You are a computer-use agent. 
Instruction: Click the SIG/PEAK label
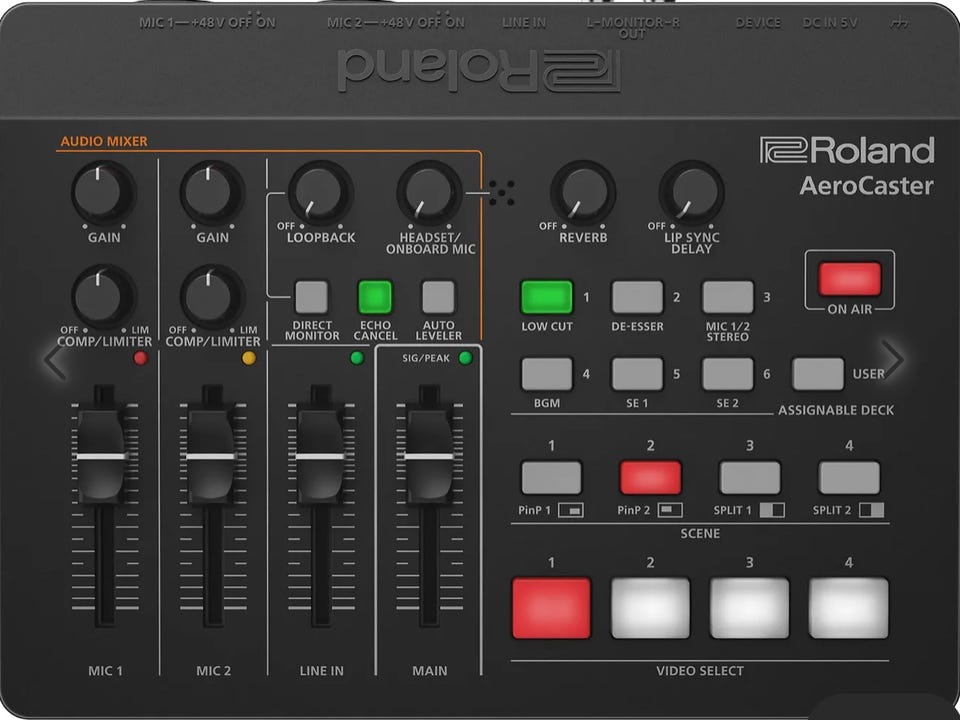pyautogui.click(x=426, y=358)
